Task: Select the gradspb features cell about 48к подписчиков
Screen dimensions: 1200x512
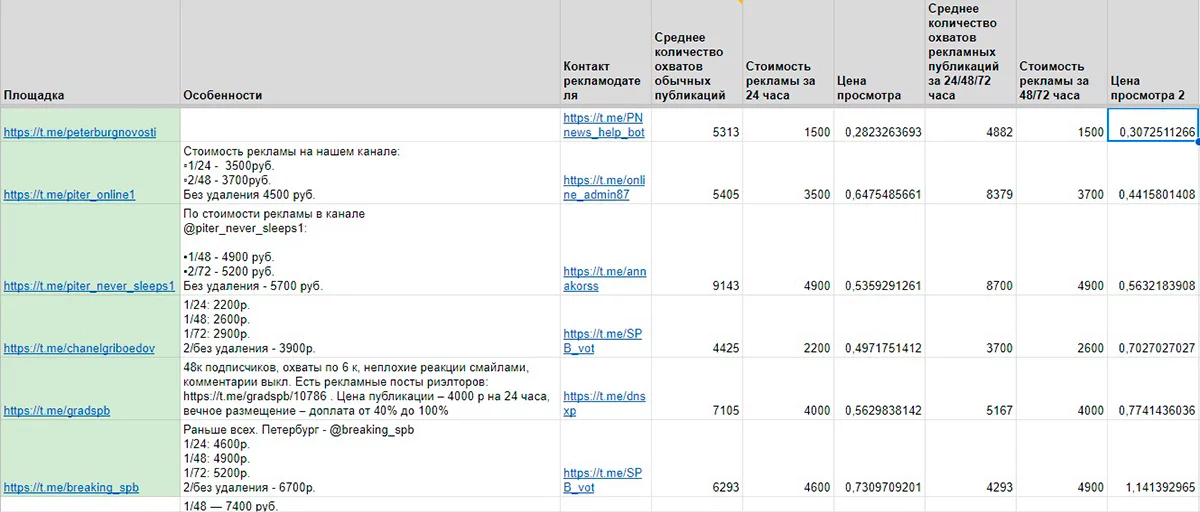Action: point(369,389)
